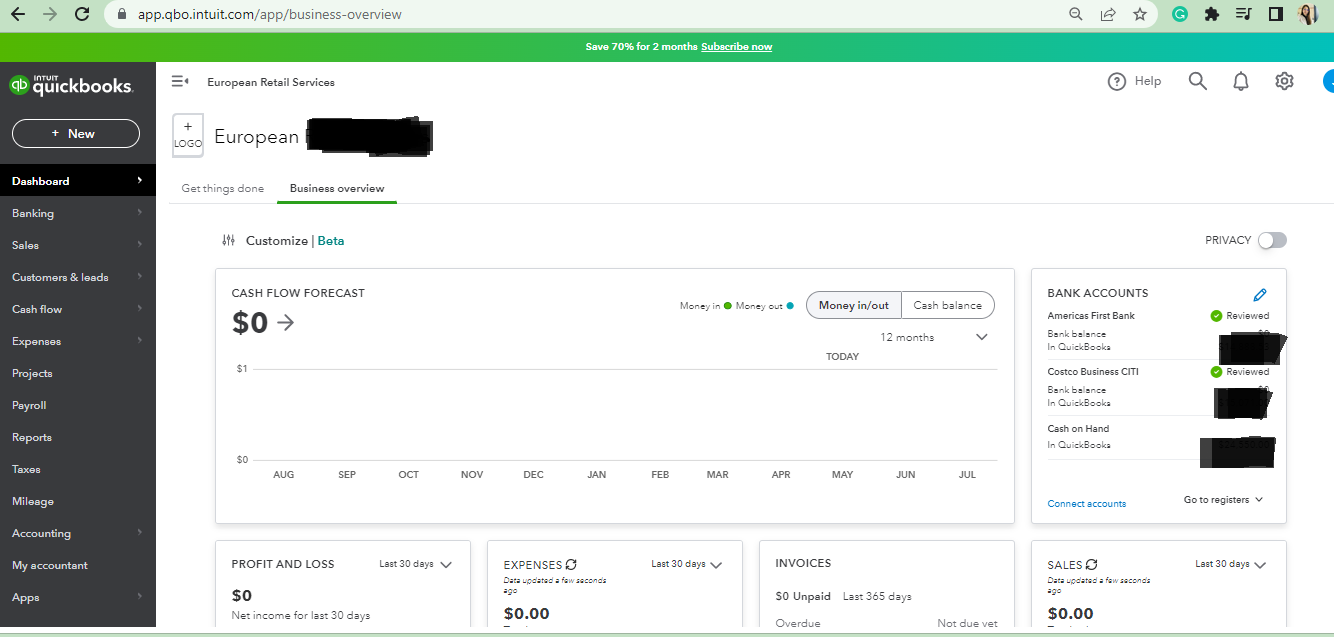
Task: Open Mileage in the sidebar
Action: coord(78,501)
